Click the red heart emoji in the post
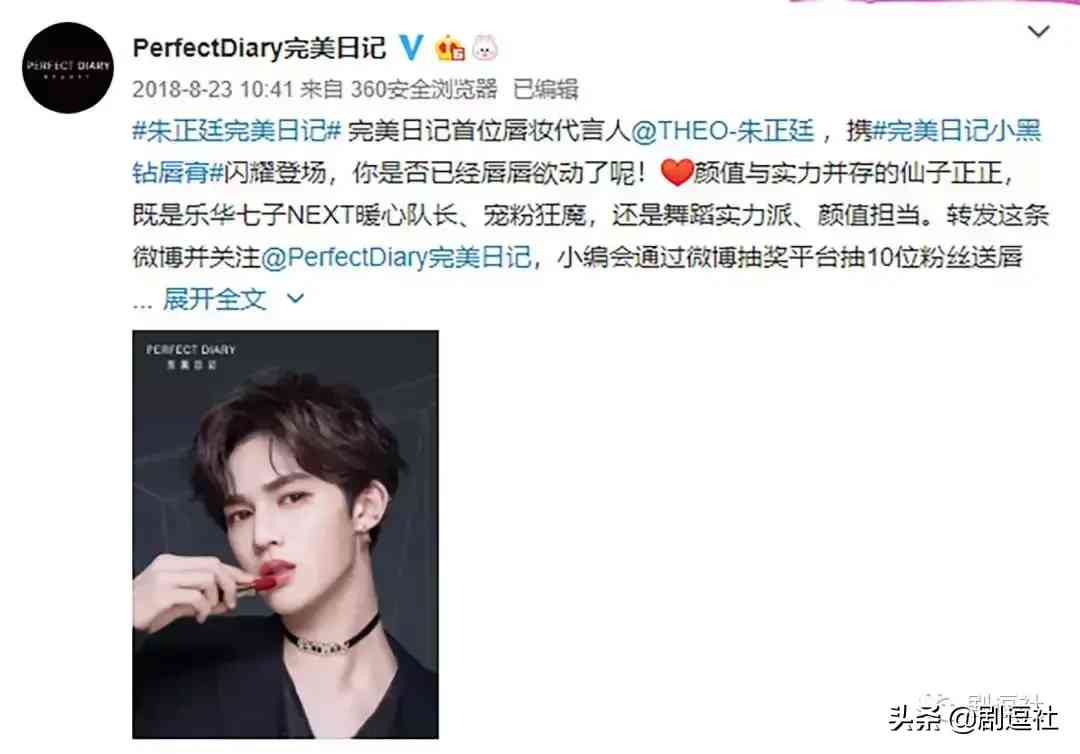The image size is (1080, 754). point(676,172)
